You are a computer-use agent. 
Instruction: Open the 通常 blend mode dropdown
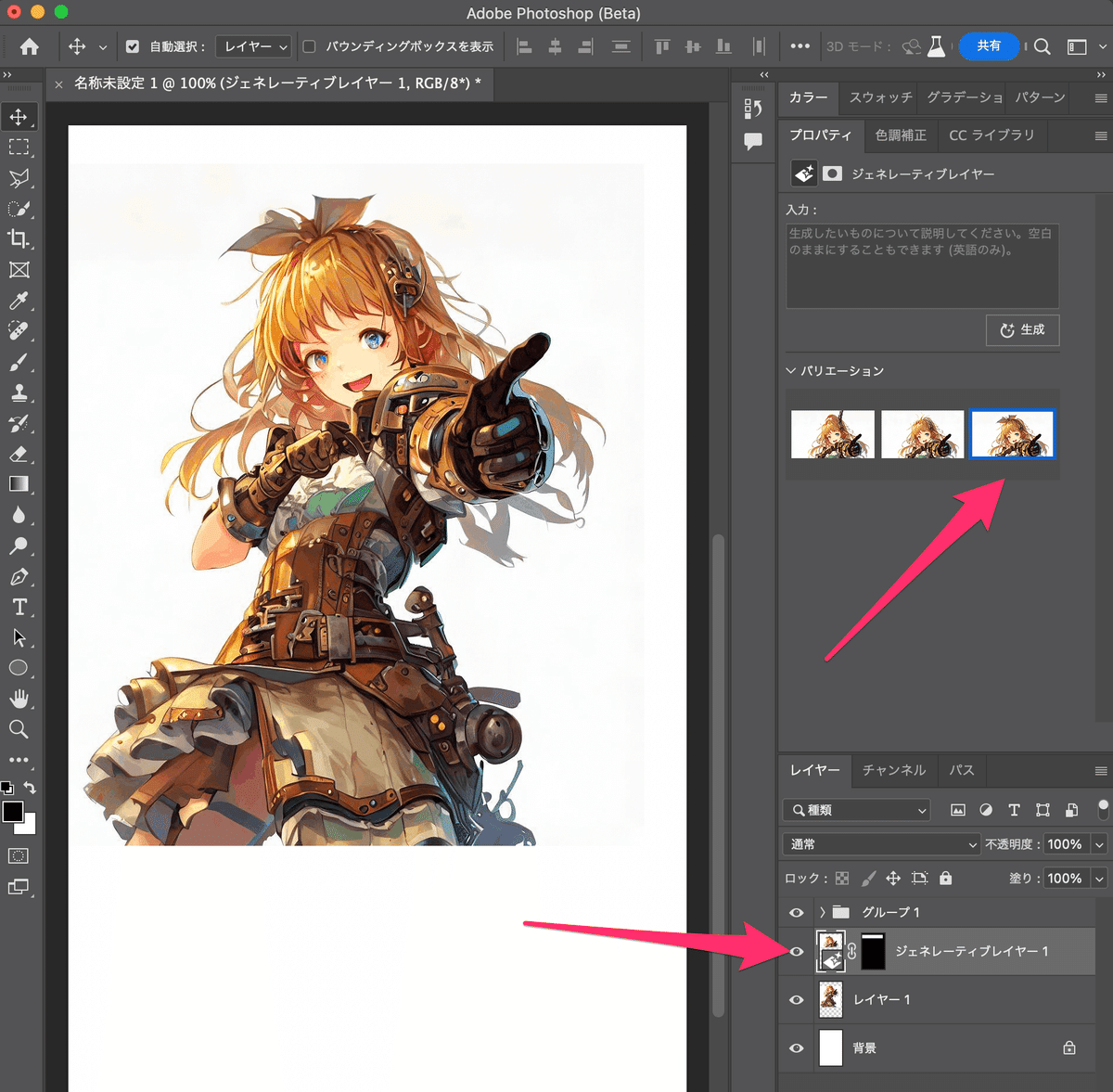[x=879, y=844]
